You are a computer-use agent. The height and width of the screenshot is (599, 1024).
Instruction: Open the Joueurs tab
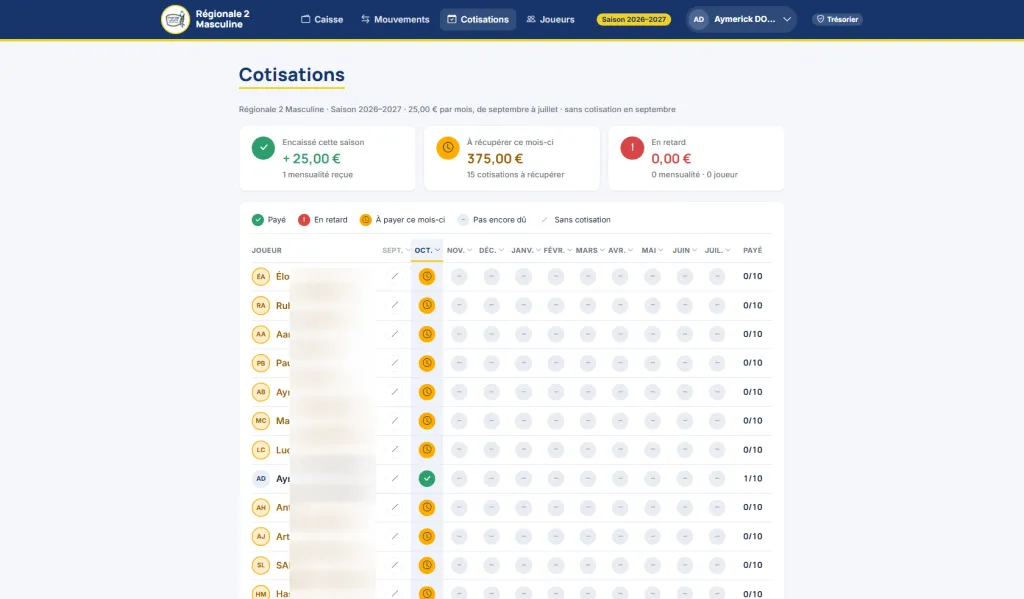pos(551,20)
